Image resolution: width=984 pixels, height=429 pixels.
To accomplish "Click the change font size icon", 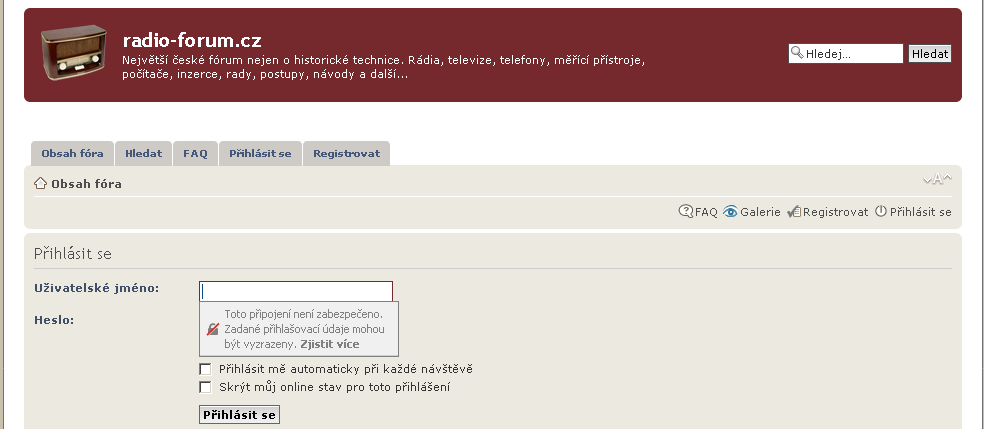I will [x=937, y=180].
